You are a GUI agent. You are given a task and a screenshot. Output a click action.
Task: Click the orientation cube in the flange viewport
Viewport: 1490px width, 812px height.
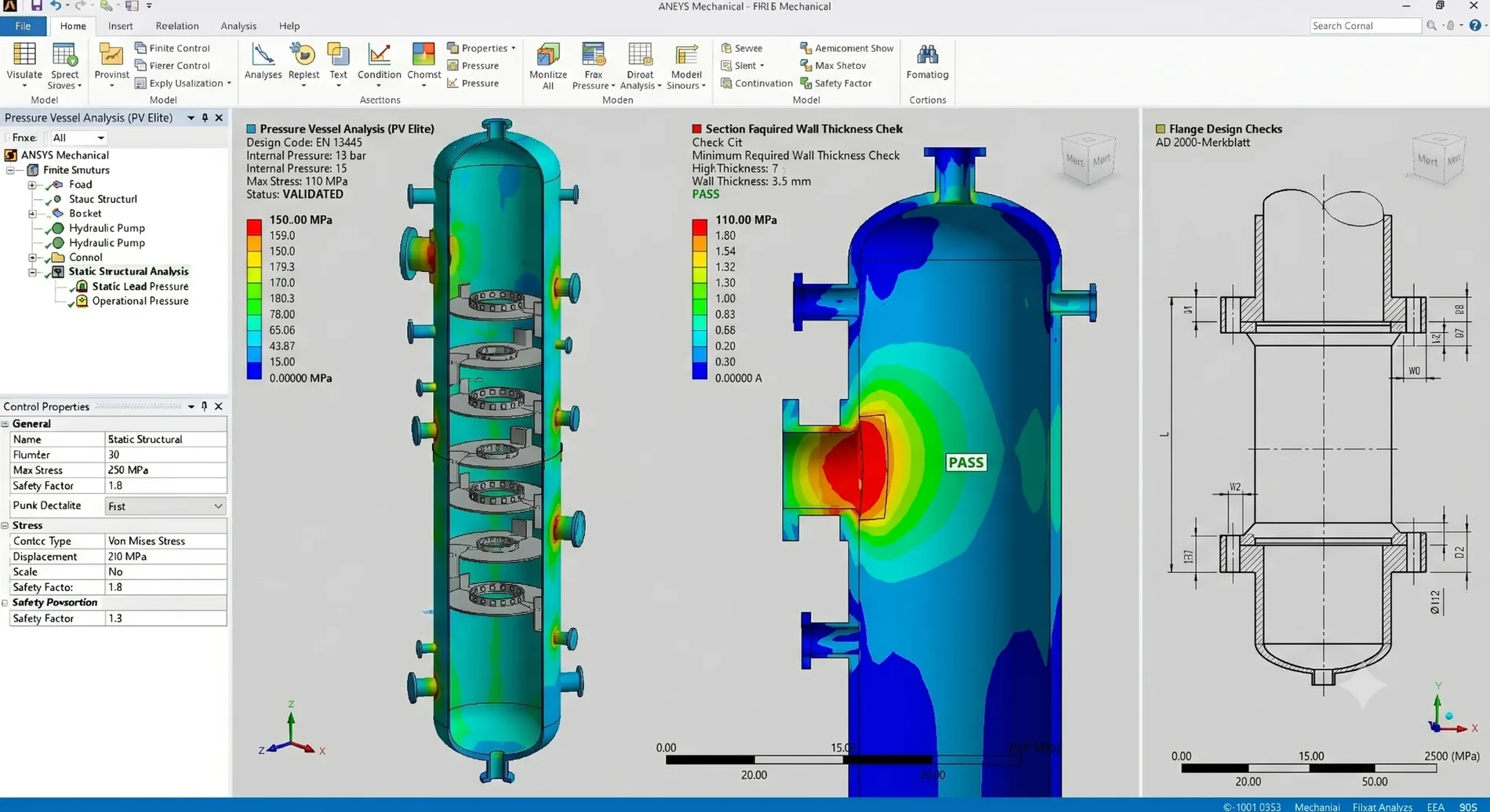(1438, 159)
